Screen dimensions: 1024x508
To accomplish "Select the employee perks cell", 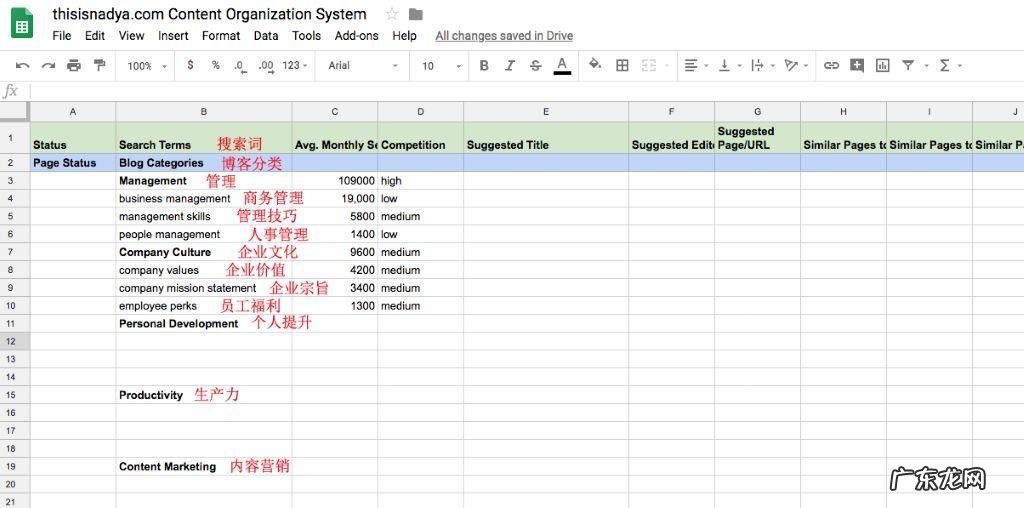I will click(204, 306).
